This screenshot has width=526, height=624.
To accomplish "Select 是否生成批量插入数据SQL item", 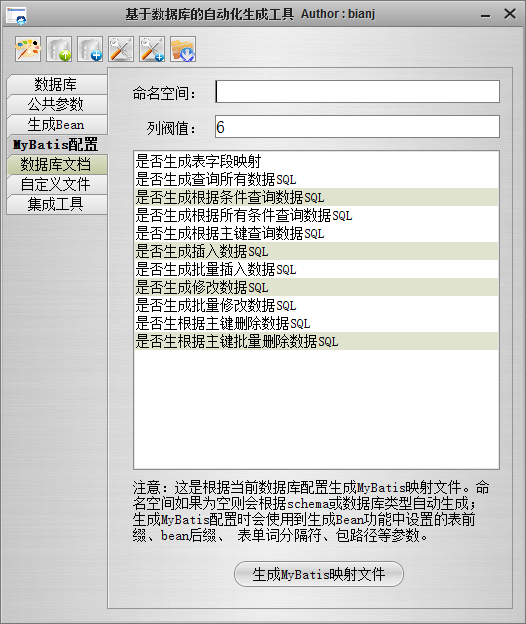I will pyautogui.click(x=316, y=269).
